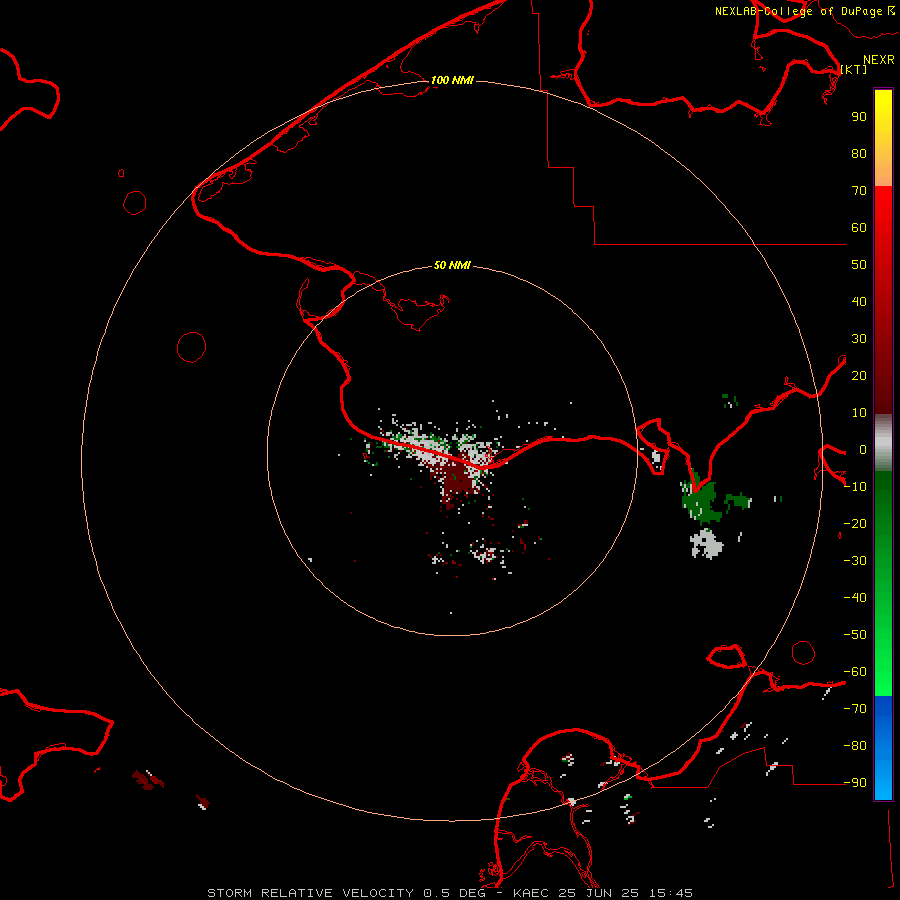Click the -10 value on velocity scale
The width and height of the screenshot is (900, 900).
855,487
